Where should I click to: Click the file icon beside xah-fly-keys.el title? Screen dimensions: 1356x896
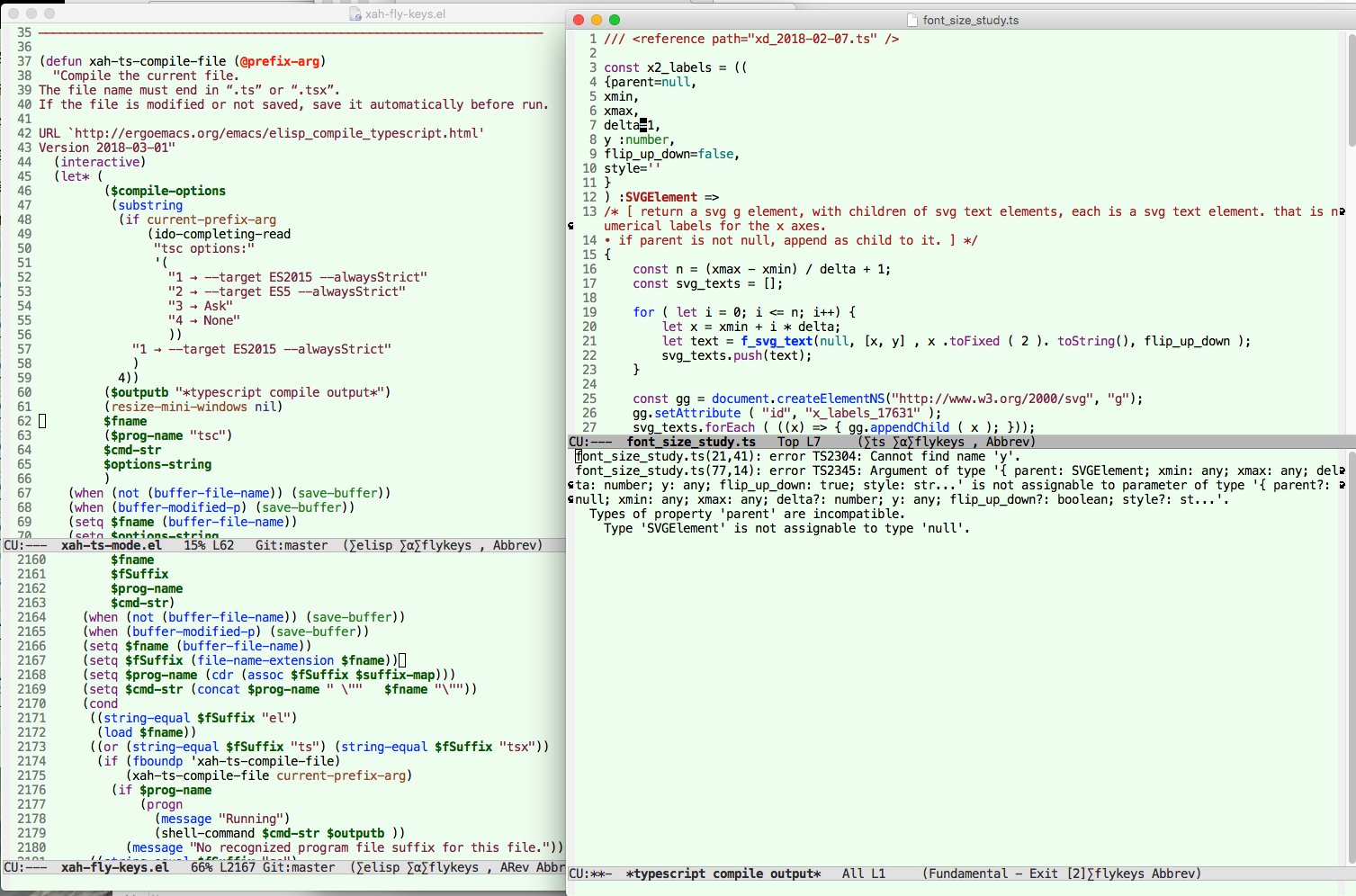[x=355, y=13]
